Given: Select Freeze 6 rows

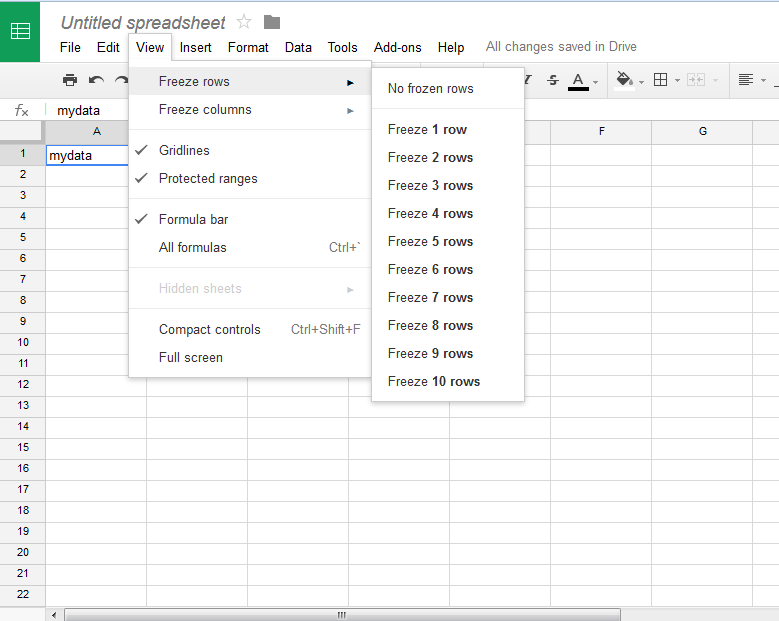Looking at the screenshot, I should click(x=448, y=269).
